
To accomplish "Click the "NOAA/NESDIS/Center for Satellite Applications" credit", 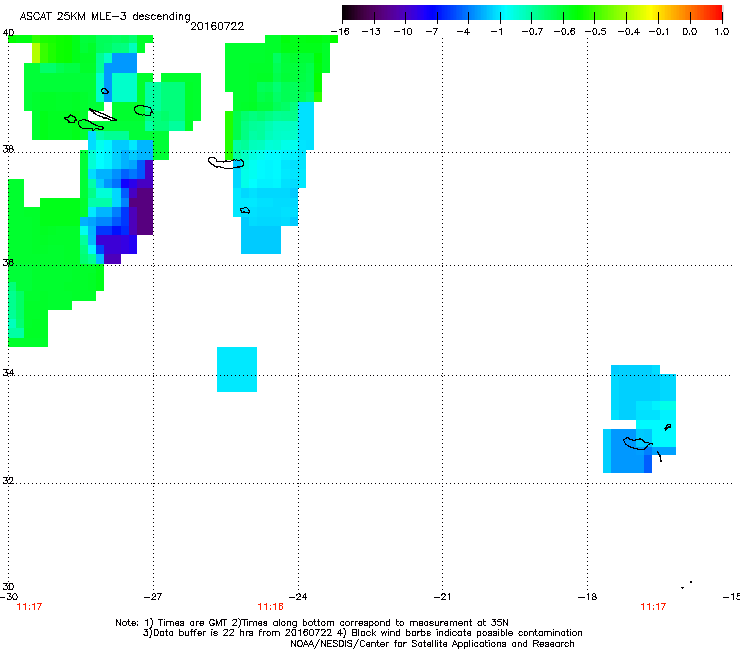I will (x=432, y=643).
